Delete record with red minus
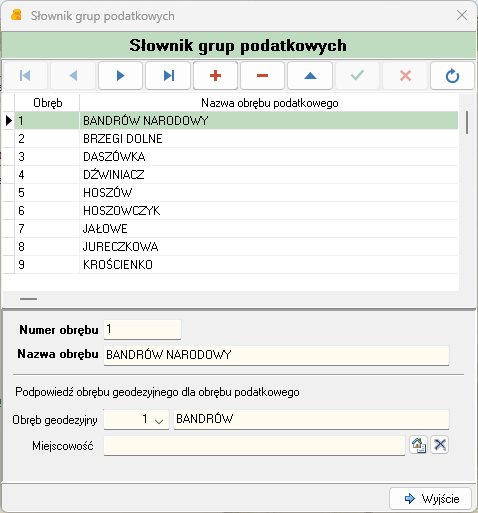The width and height of the screenshot is (478, 513). [x=263, y=76]
